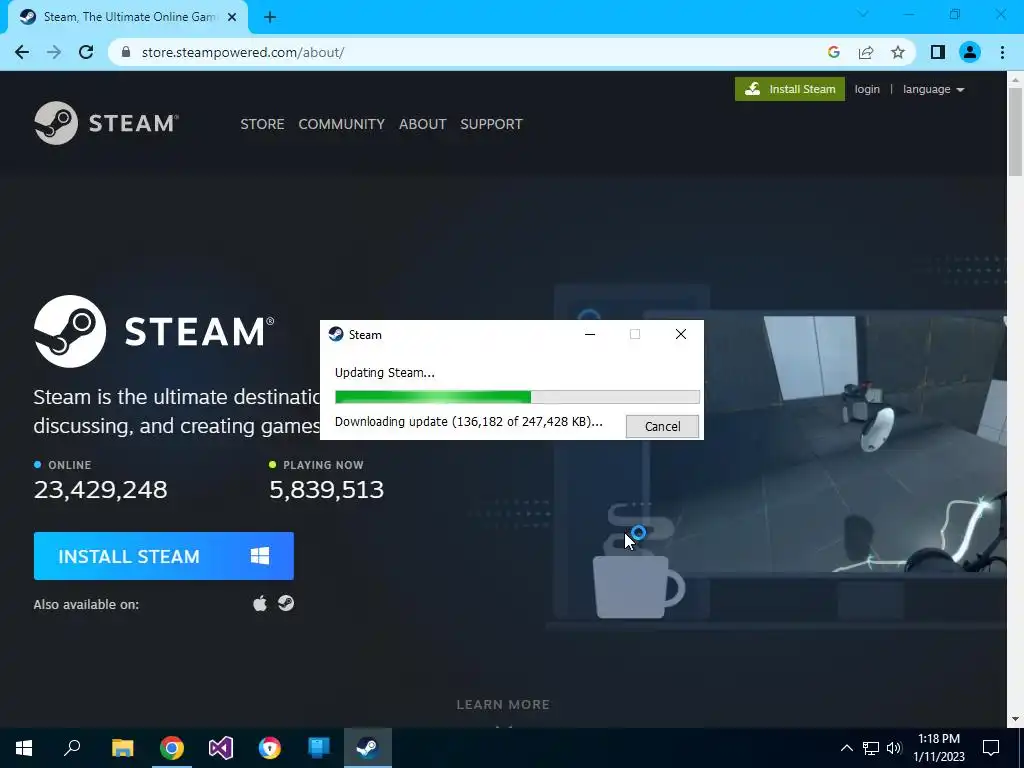
Task: Open the shield browser taskbar icon
Action: [x=270, y=748]
